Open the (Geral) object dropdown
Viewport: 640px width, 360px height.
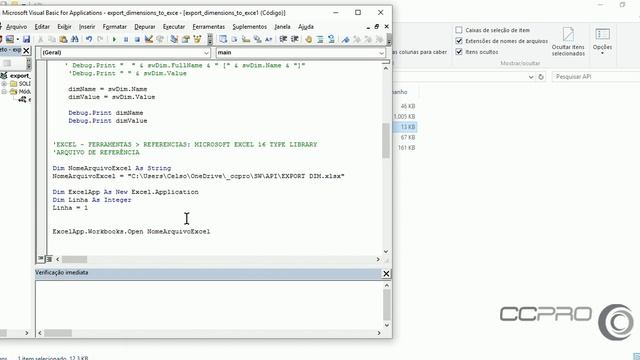point(206,53)
